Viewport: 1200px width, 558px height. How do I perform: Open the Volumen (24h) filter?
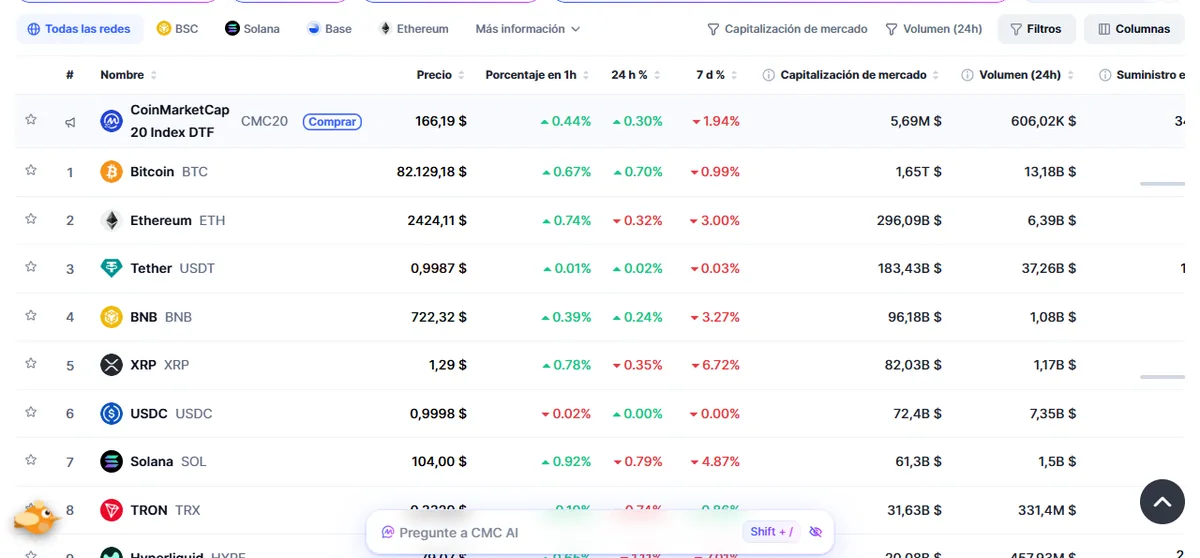click(934, 29)
